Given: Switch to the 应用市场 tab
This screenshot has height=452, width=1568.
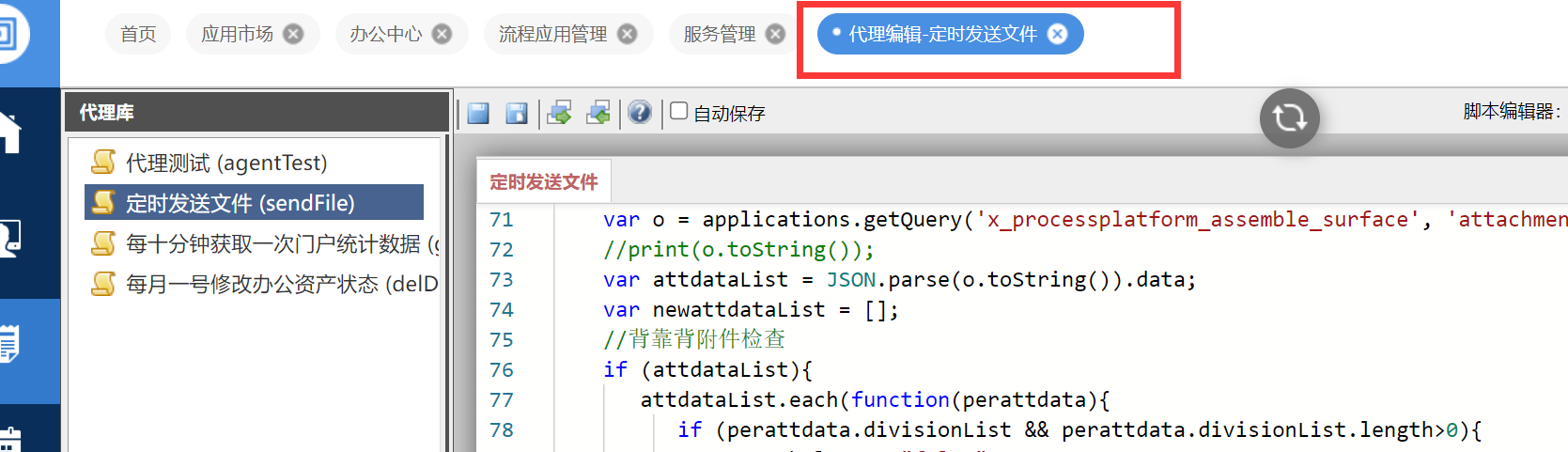Looking at the screenshot, I should click(237, 34).
